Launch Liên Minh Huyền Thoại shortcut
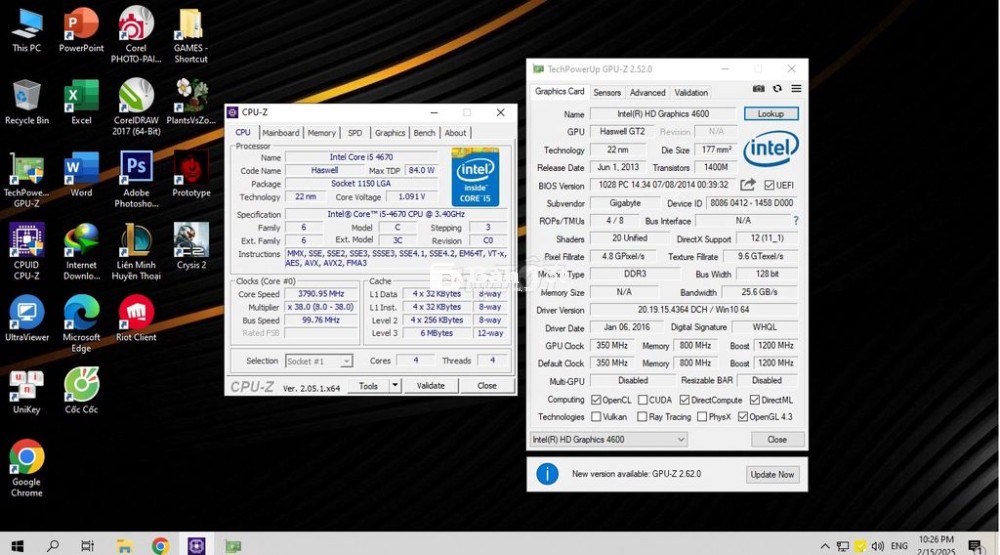1000x555 pixels. (136, 252)
